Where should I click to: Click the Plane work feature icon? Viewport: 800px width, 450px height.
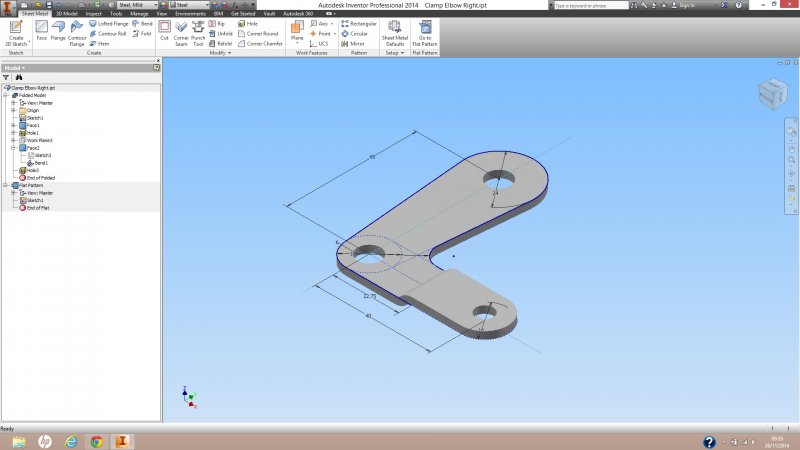297,31
